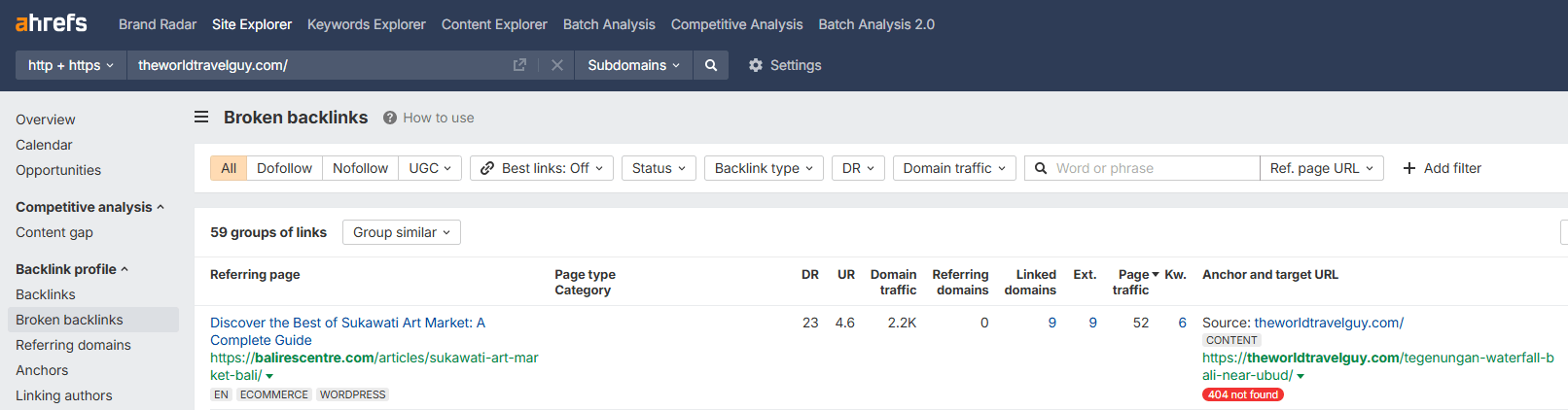Click the Best links chain icon

[487, 168]
